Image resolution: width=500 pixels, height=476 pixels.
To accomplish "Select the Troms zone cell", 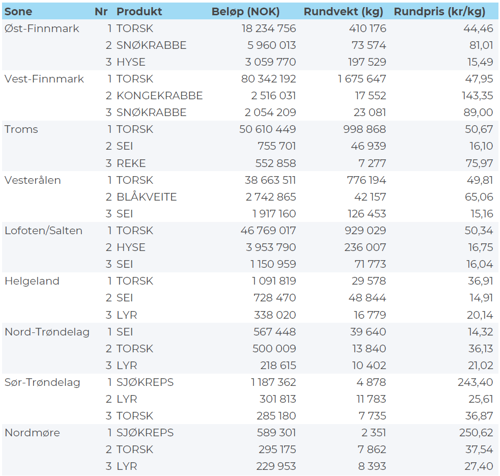I will click(21, 129).
